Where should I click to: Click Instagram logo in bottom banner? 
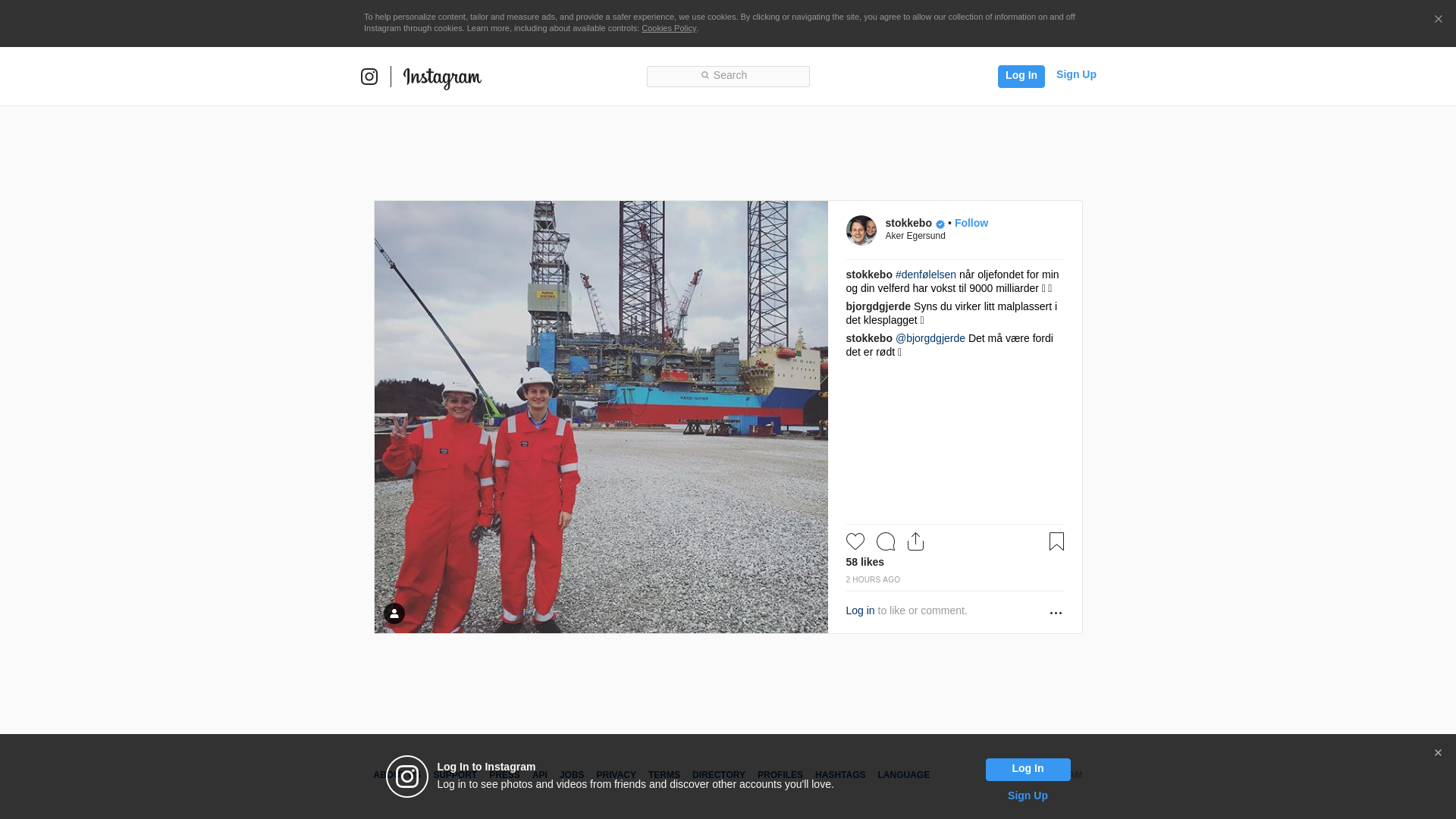(x=407, y=777)
